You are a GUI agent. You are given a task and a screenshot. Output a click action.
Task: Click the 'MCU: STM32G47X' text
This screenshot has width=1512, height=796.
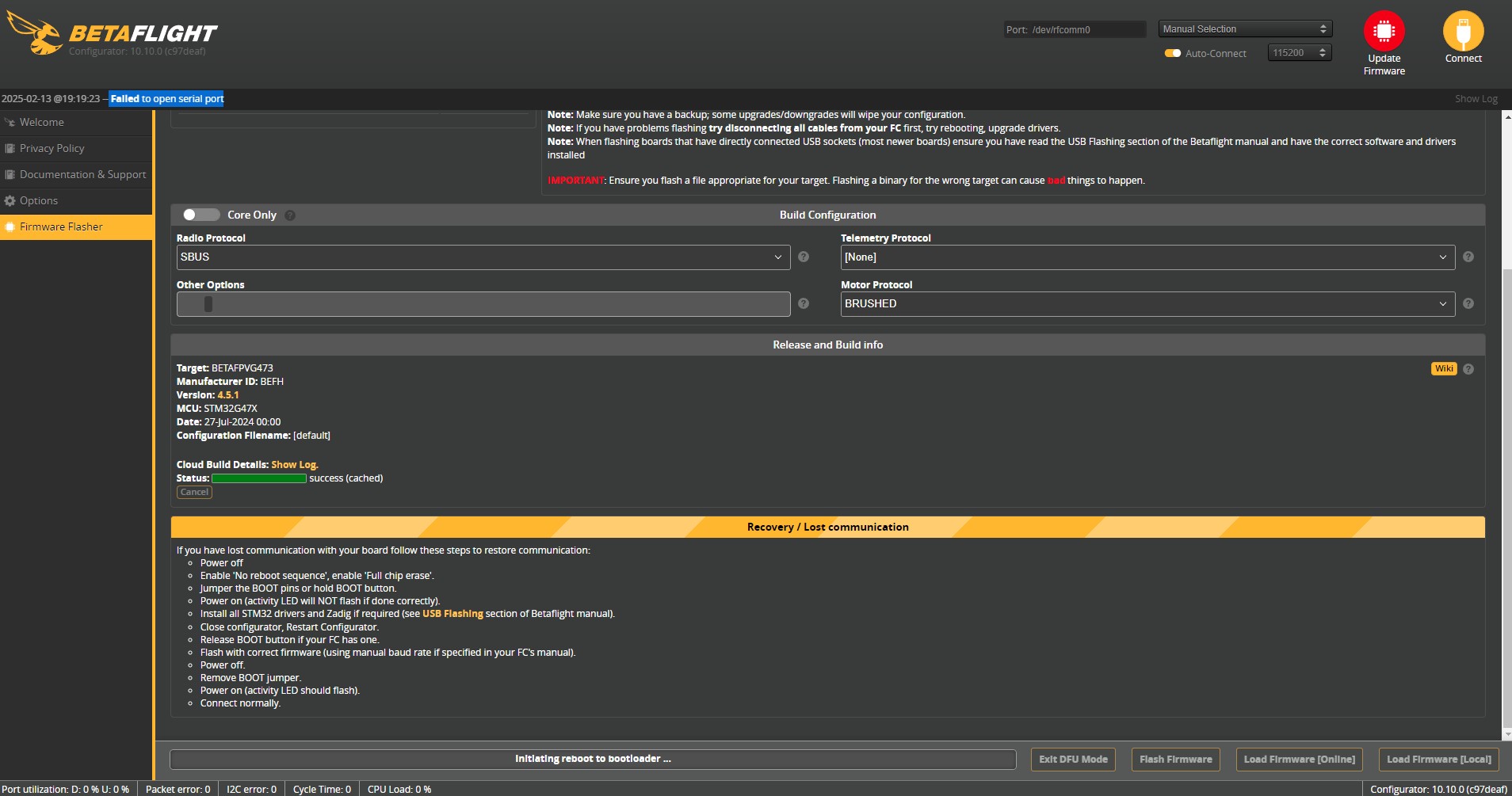tap(217, 409)
